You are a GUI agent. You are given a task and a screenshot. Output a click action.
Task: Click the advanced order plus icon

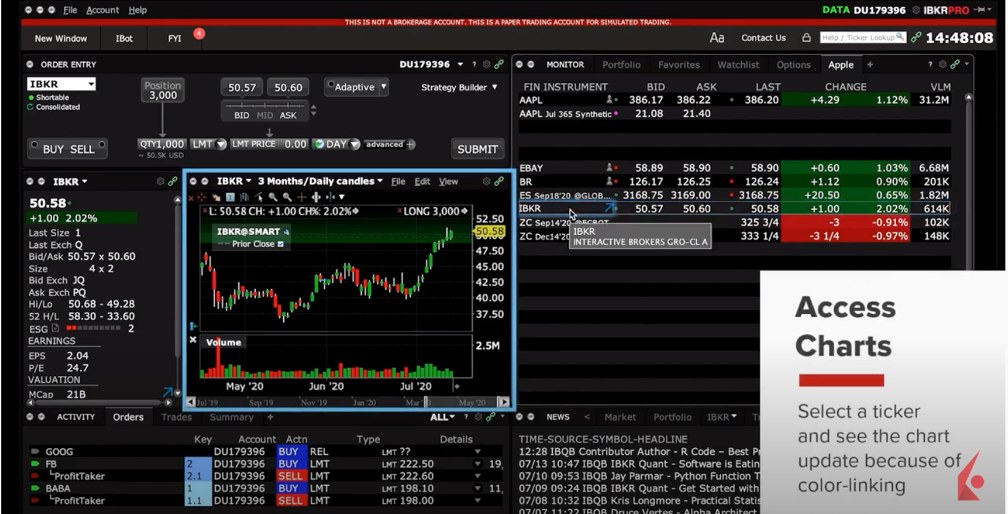pyautogui.click(x=410, y=144)
